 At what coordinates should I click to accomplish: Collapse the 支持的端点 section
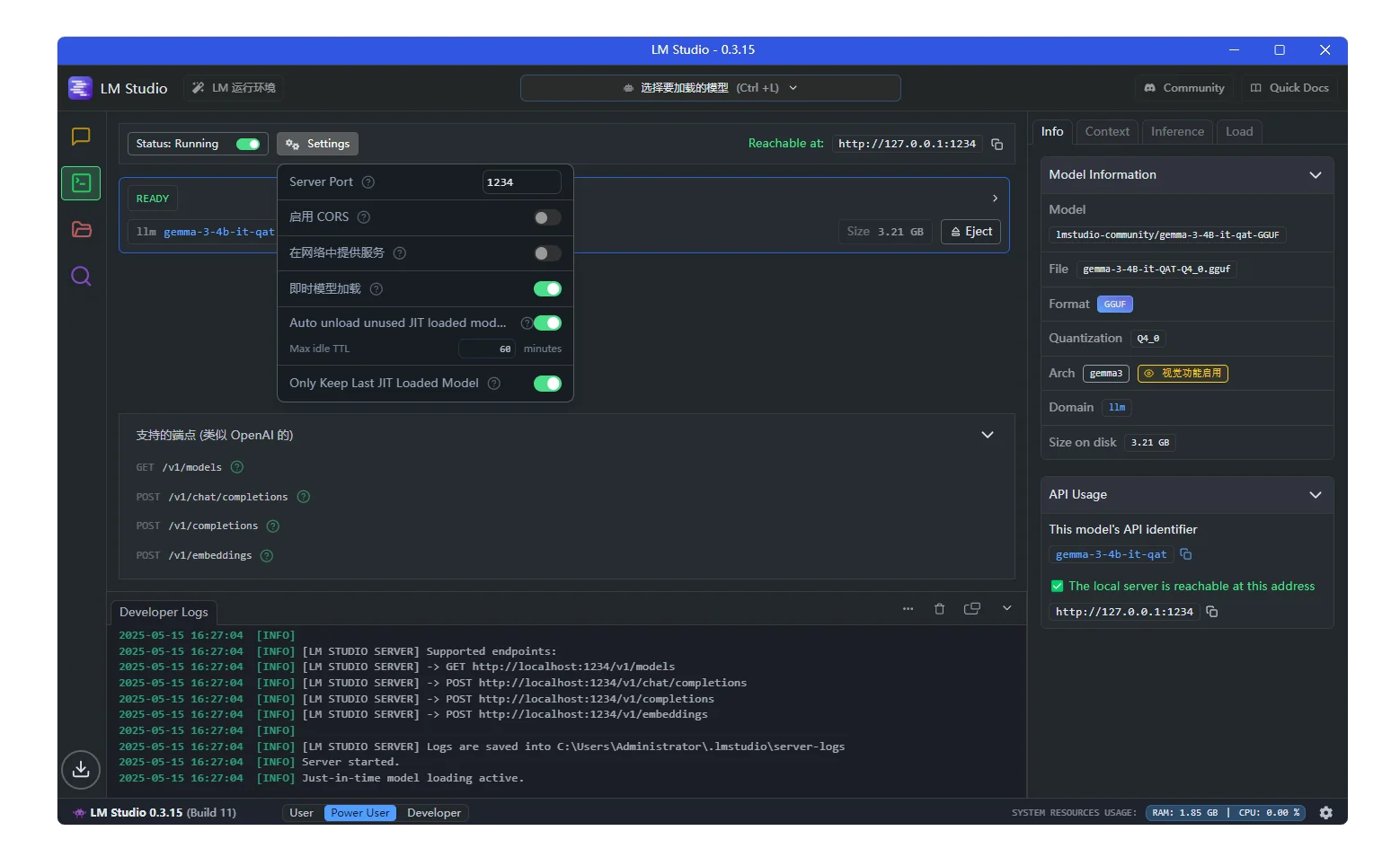coord(988,435)
